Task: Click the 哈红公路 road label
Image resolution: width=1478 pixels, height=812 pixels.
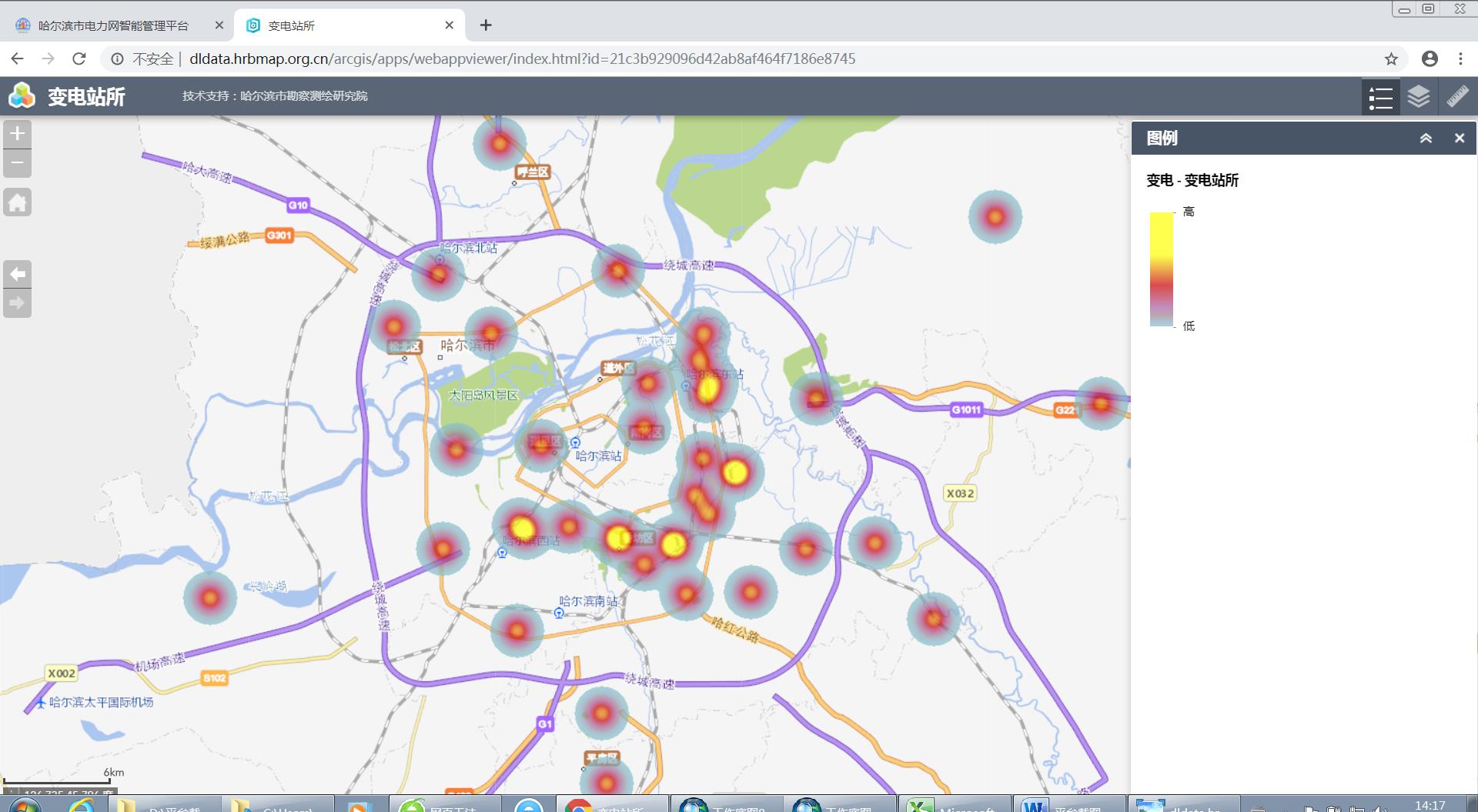Action: point(735,629)
